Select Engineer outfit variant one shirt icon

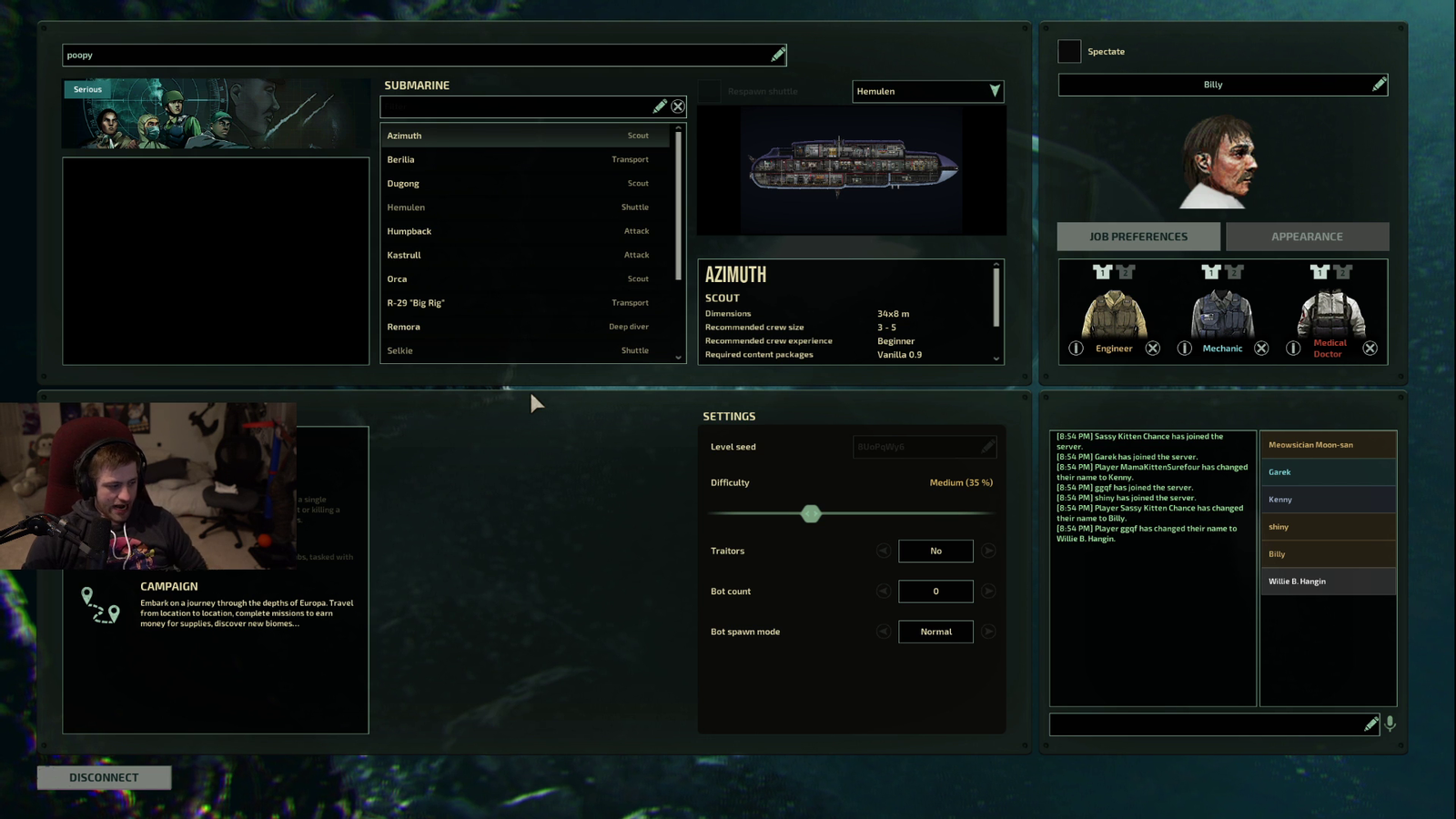point(1102,271)
